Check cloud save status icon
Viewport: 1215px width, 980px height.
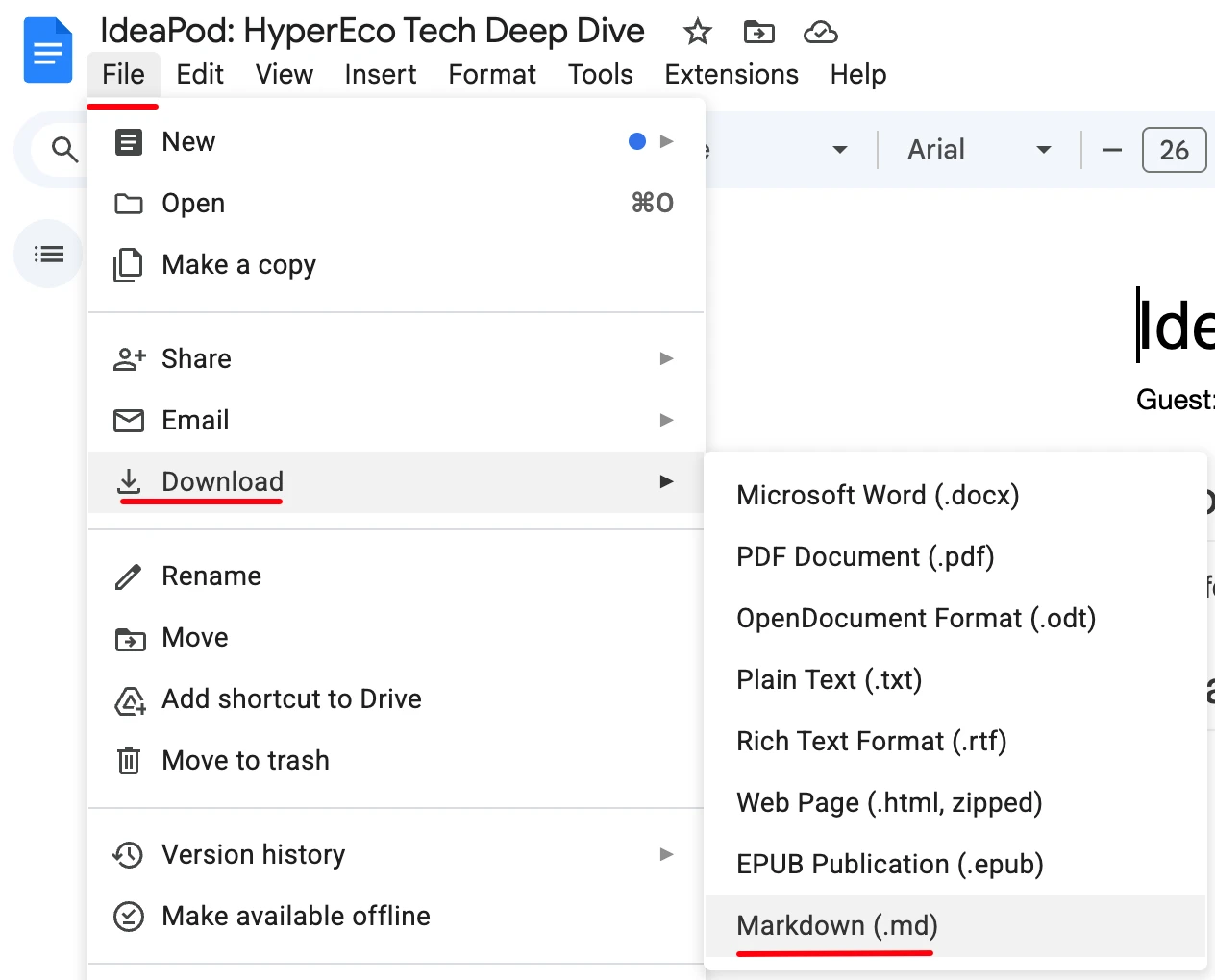tap(820, 33)
